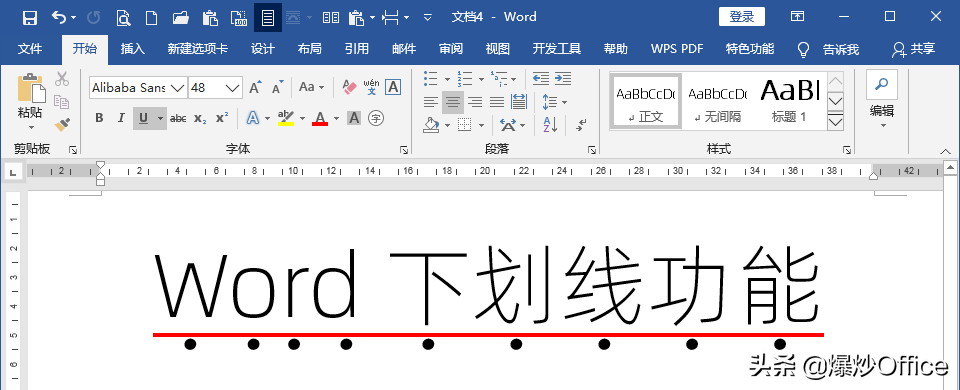960x390 pixels.
Task: Apply the 正文 (Normal) style
Action: coord(645,100)
